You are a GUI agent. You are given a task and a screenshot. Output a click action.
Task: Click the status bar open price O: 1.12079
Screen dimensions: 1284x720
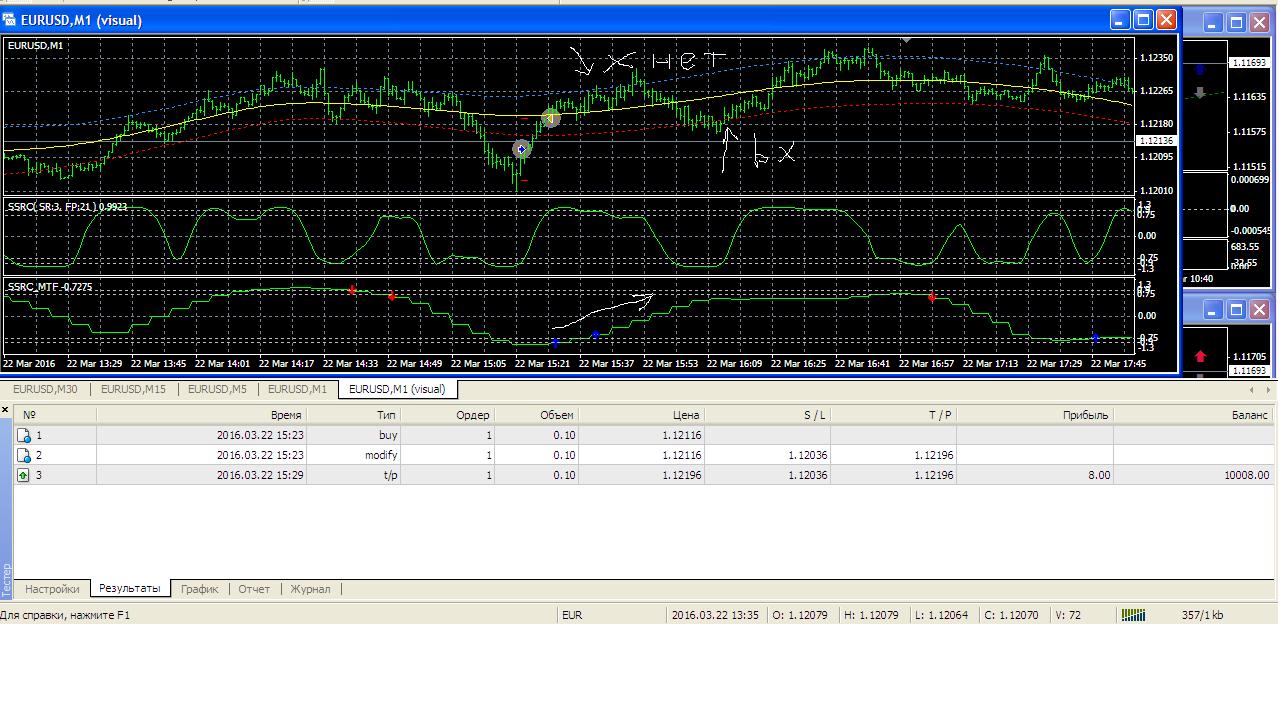[x=800, y=615]
